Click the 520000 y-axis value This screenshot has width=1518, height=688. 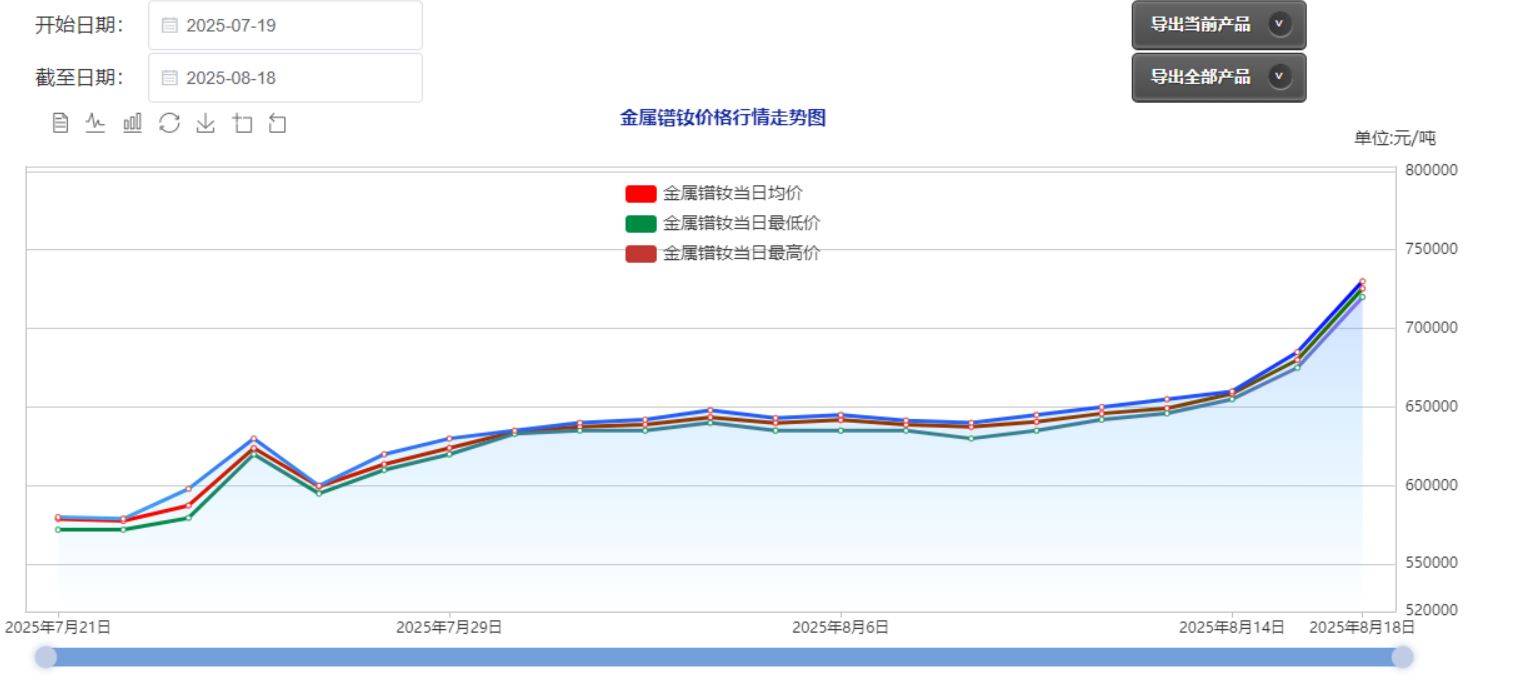coord(1431,610)
